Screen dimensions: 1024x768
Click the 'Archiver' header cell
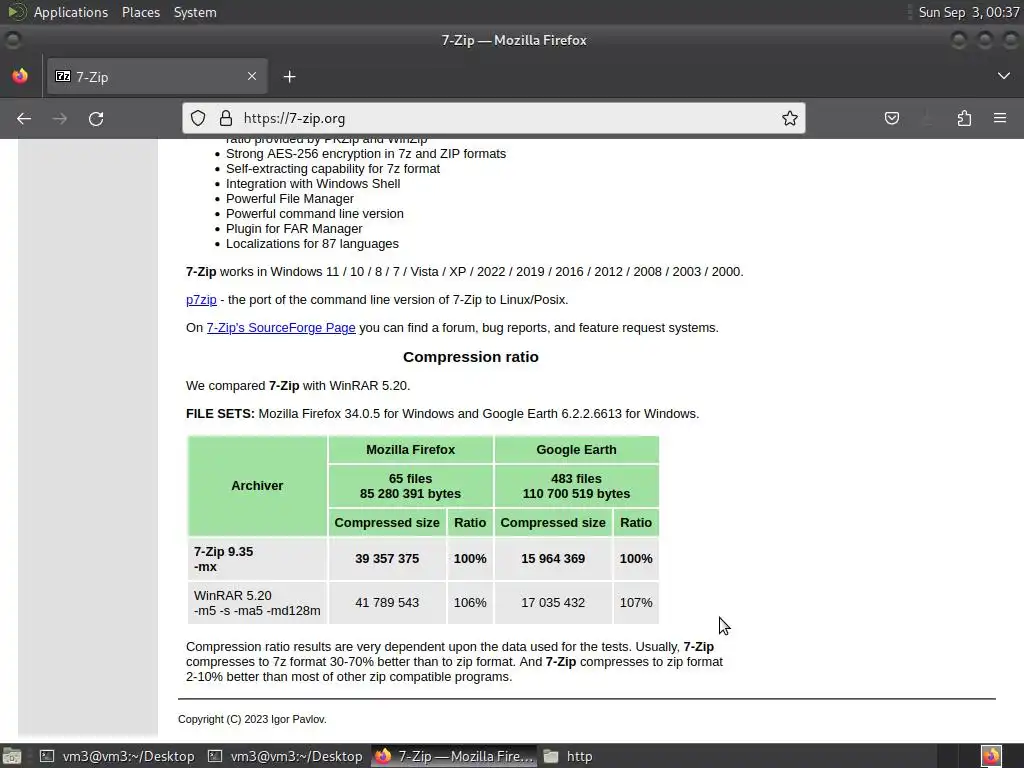point(257,486)
